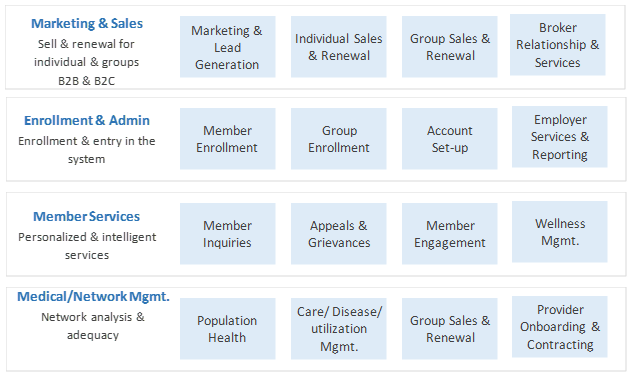This screenshot has height=380, width=633.
Task: Select the Enrollment & Admin heading
Action: (87, 120)
